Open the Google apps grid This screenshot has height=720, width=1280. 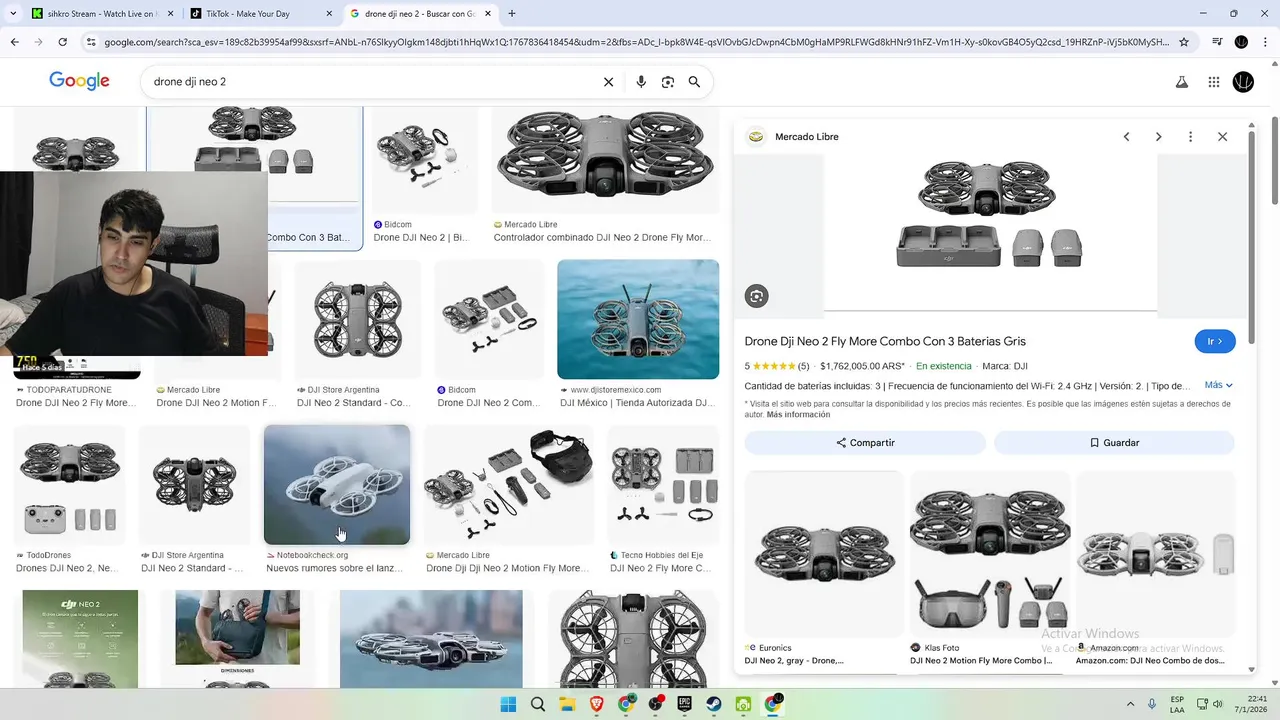[x=1214, y=82]
